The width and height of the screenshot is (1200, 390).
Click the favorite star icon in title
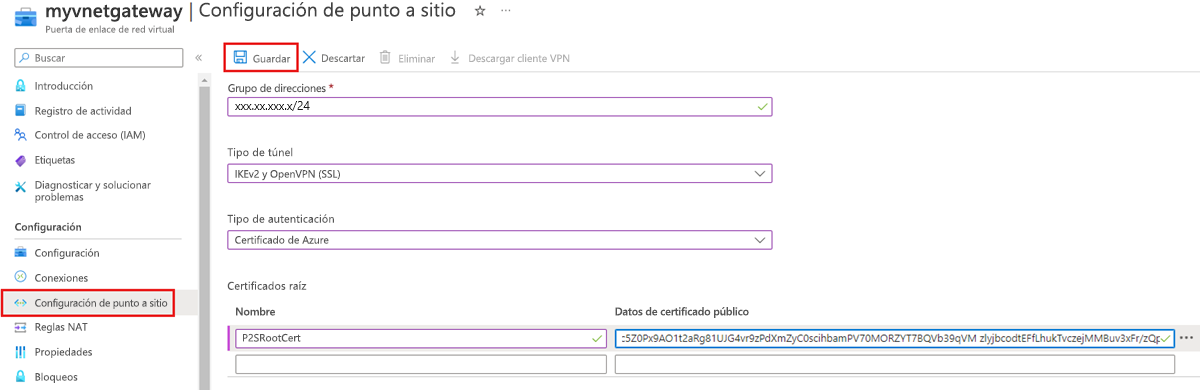(479, 11)
